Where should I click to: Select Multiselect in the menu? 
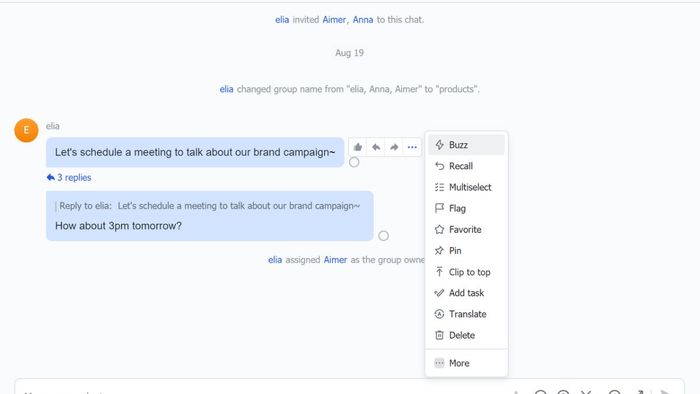tap(466, 187)
